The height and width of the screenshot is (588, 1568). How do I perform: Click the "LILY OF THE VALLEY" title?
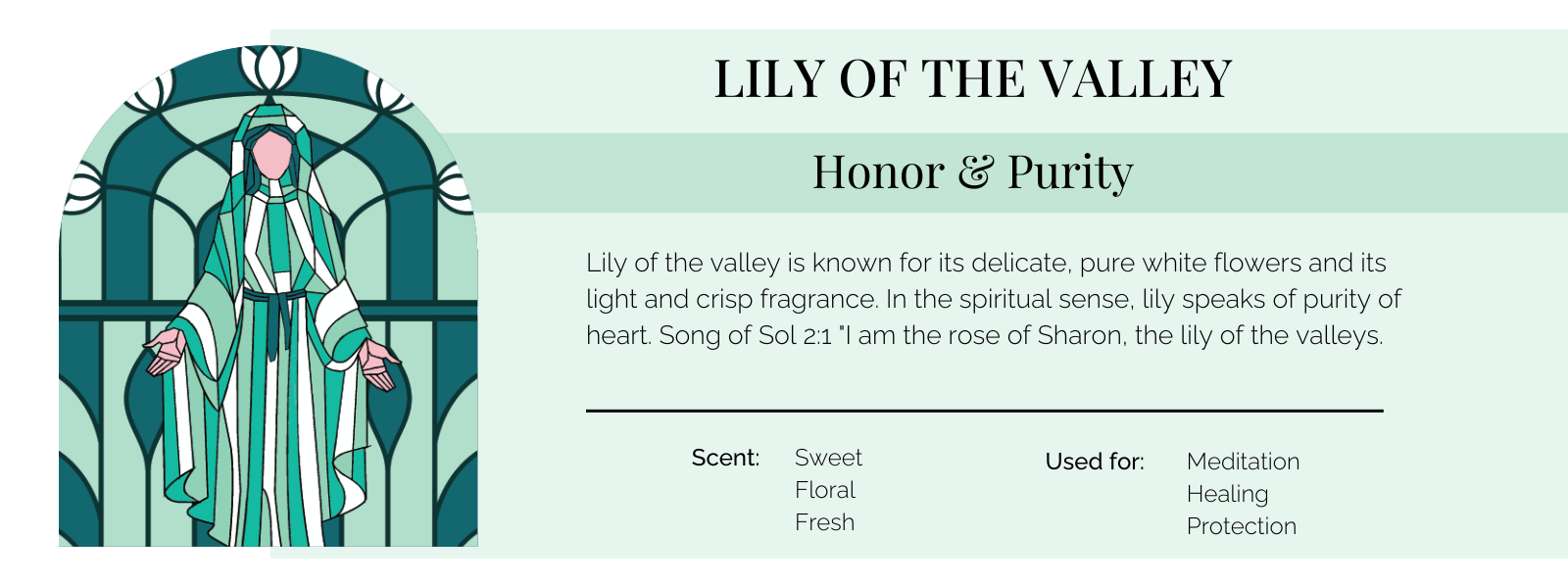point(972,79)
